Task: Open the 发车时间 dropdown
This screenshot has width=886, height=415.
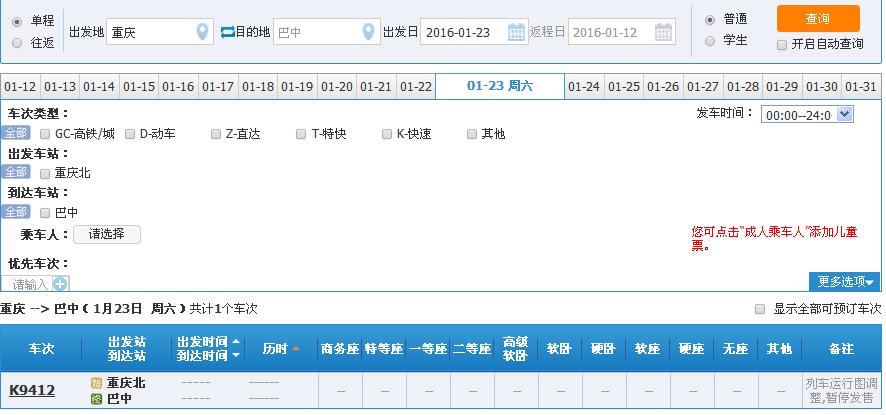Action: (807, 114)
